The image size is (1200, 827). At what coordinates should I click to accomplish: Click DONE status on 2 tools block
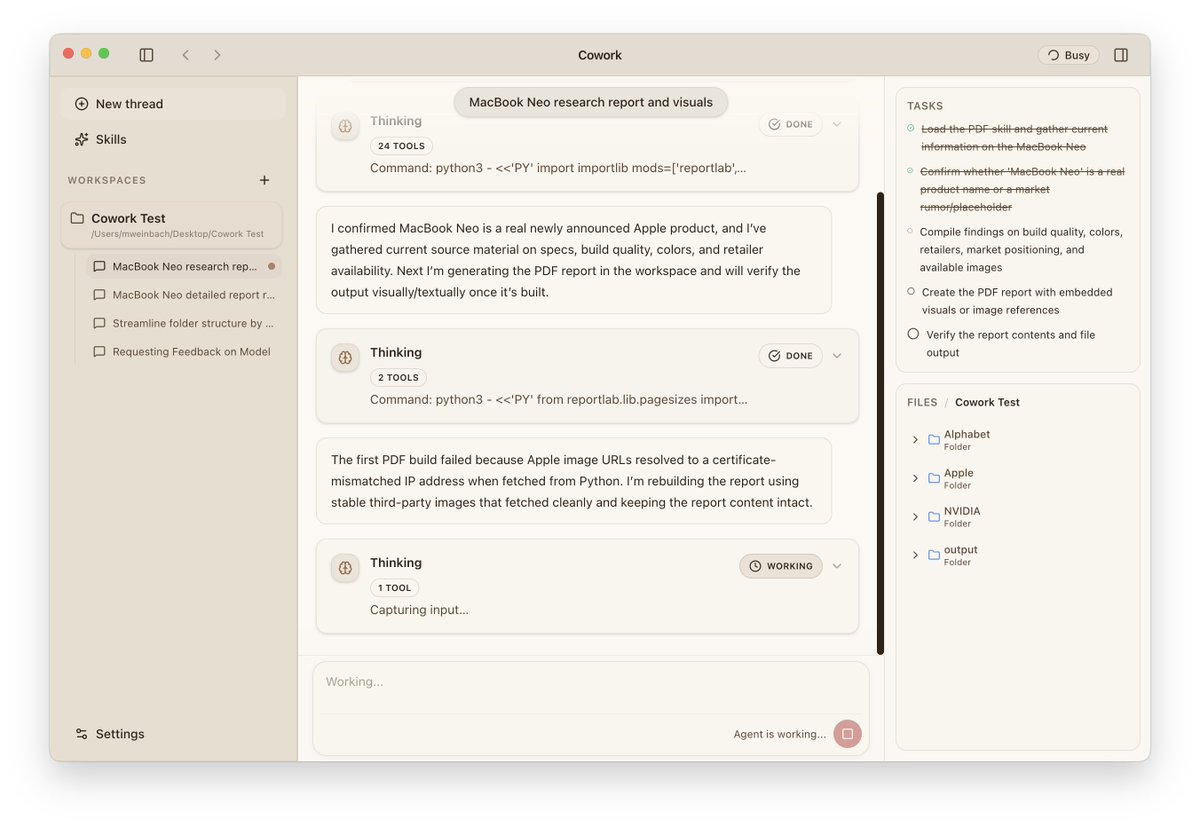790,356
